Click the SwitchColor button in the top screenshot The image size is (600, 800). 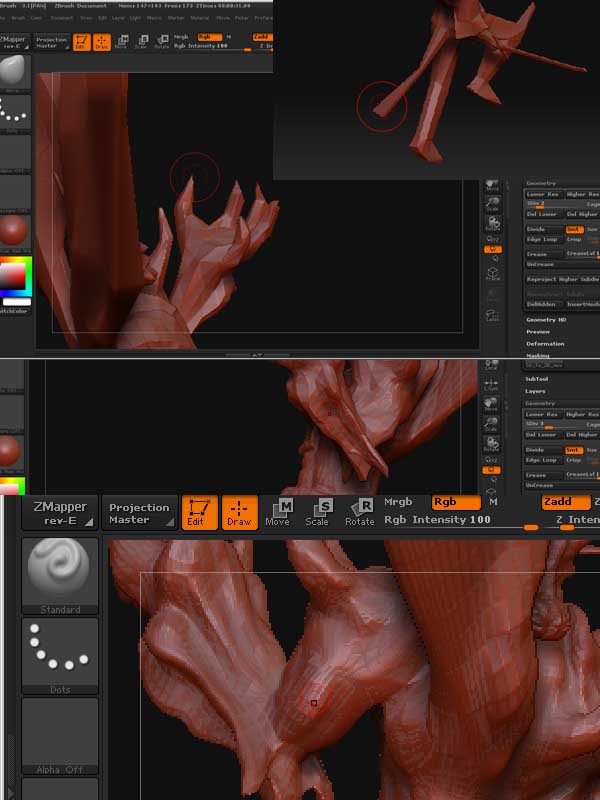(x=14, y=311)
